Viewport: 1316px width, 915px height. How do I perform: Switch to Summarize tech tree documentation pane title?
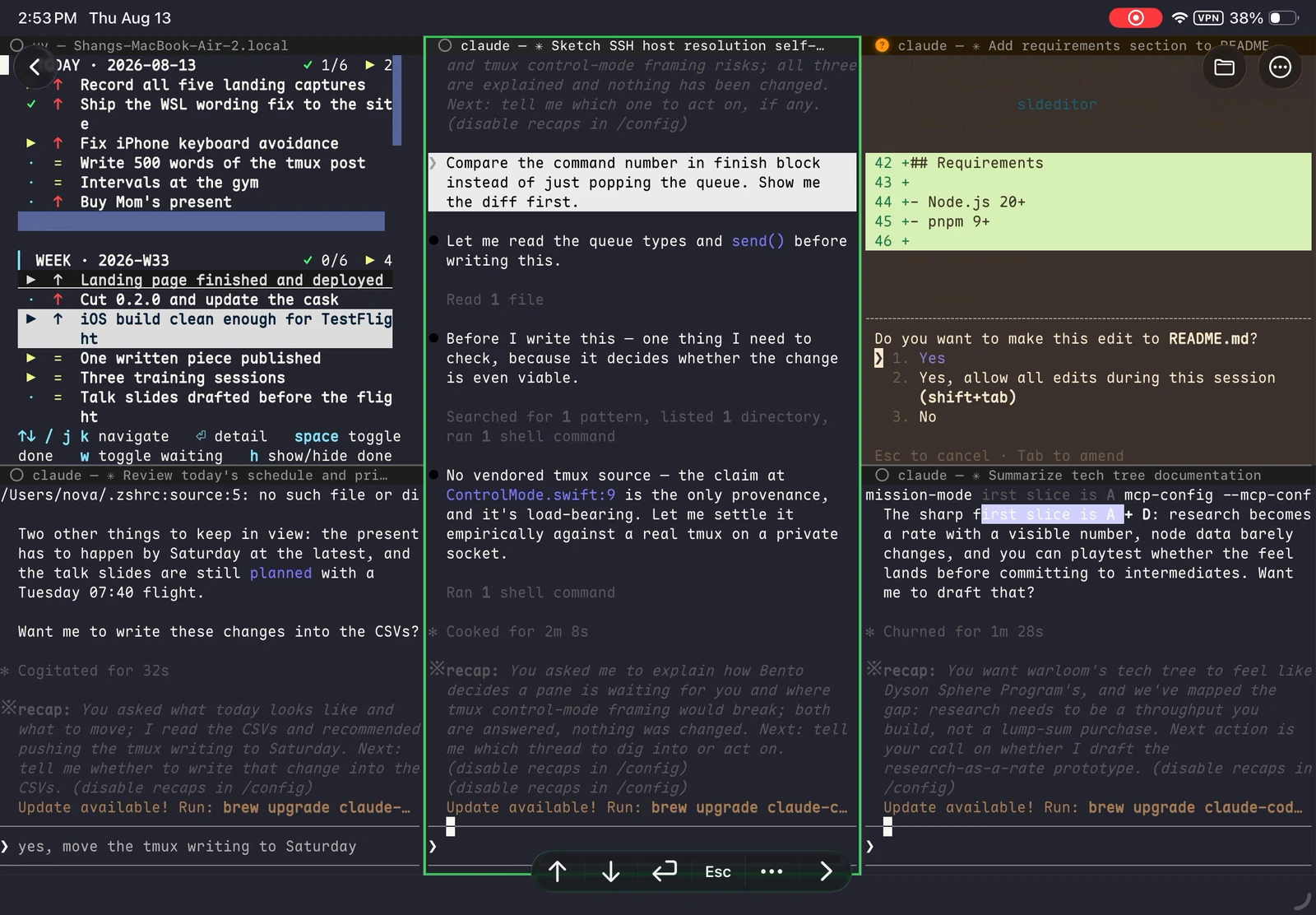coord(1079,475)
